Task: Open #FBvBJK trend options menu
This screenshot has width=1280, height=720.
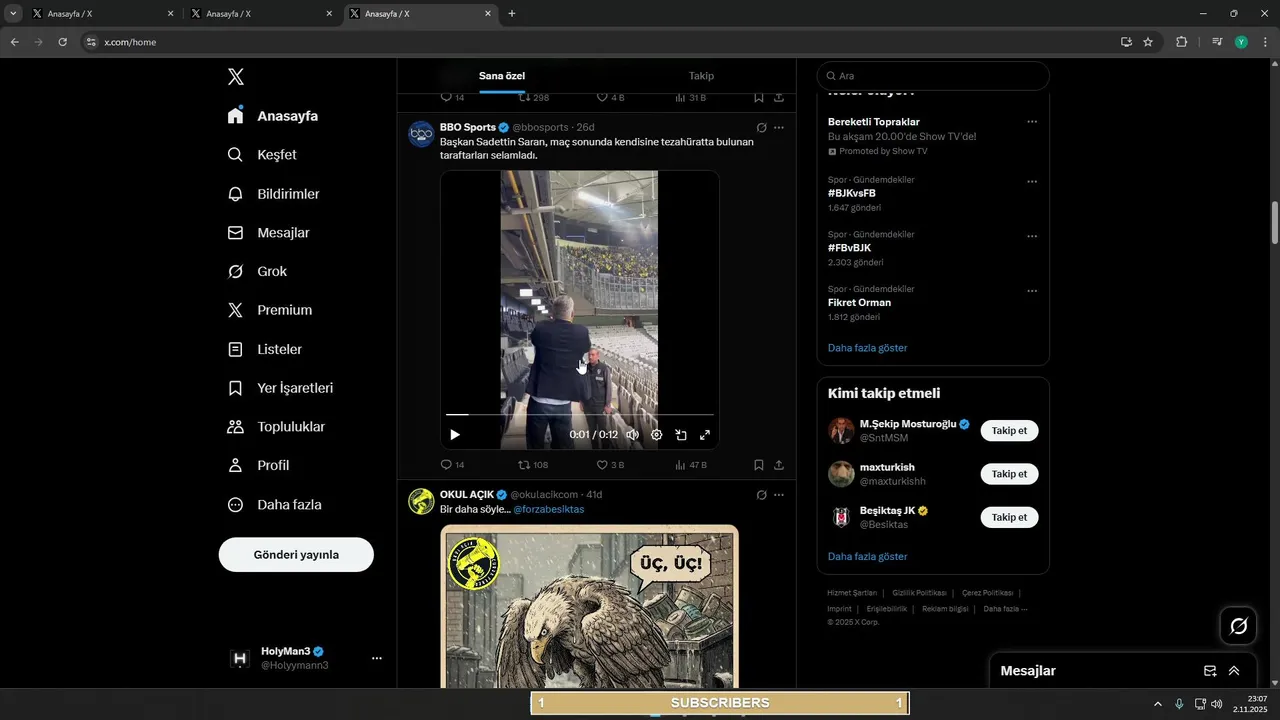Action: (1032, 237)
